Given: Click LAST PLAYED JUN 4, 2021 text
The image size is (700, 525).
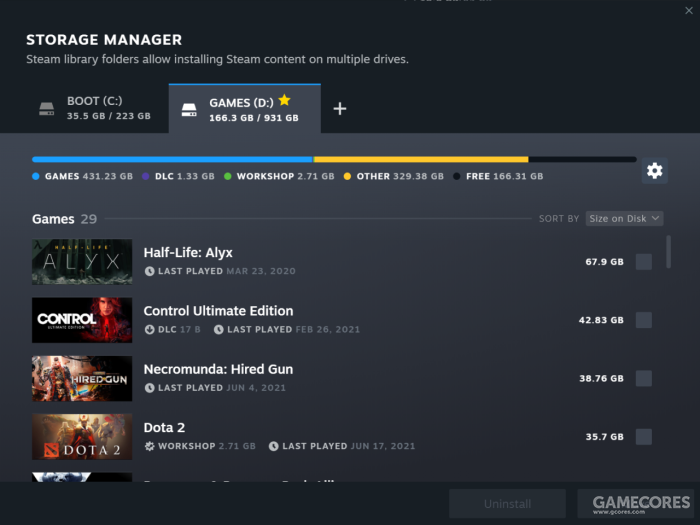Looking at the screenshot, I should click(222, 388).
